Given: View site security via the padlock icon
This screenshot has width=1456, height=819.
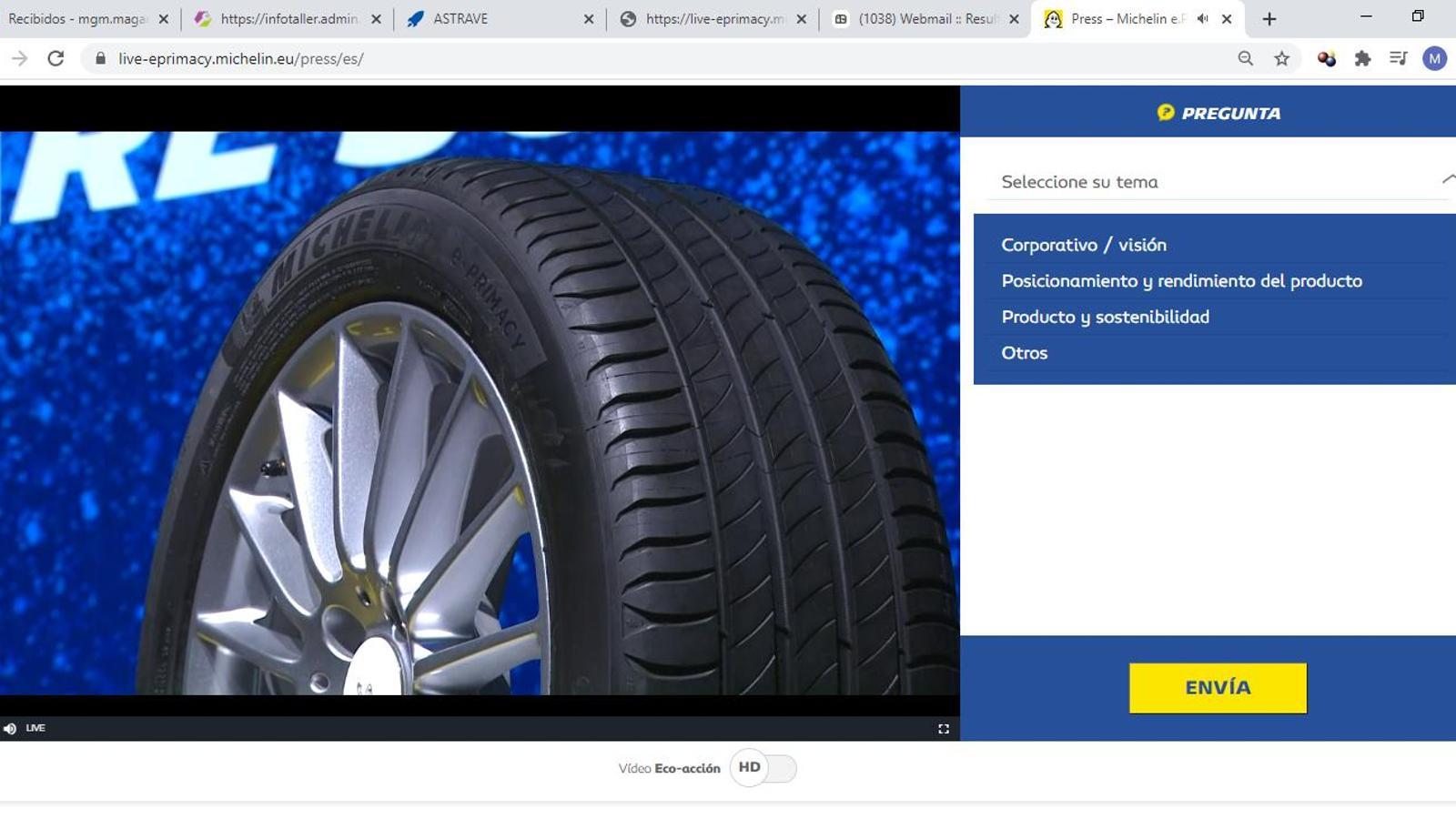Looking at the screenshot, I should [100, 58].
